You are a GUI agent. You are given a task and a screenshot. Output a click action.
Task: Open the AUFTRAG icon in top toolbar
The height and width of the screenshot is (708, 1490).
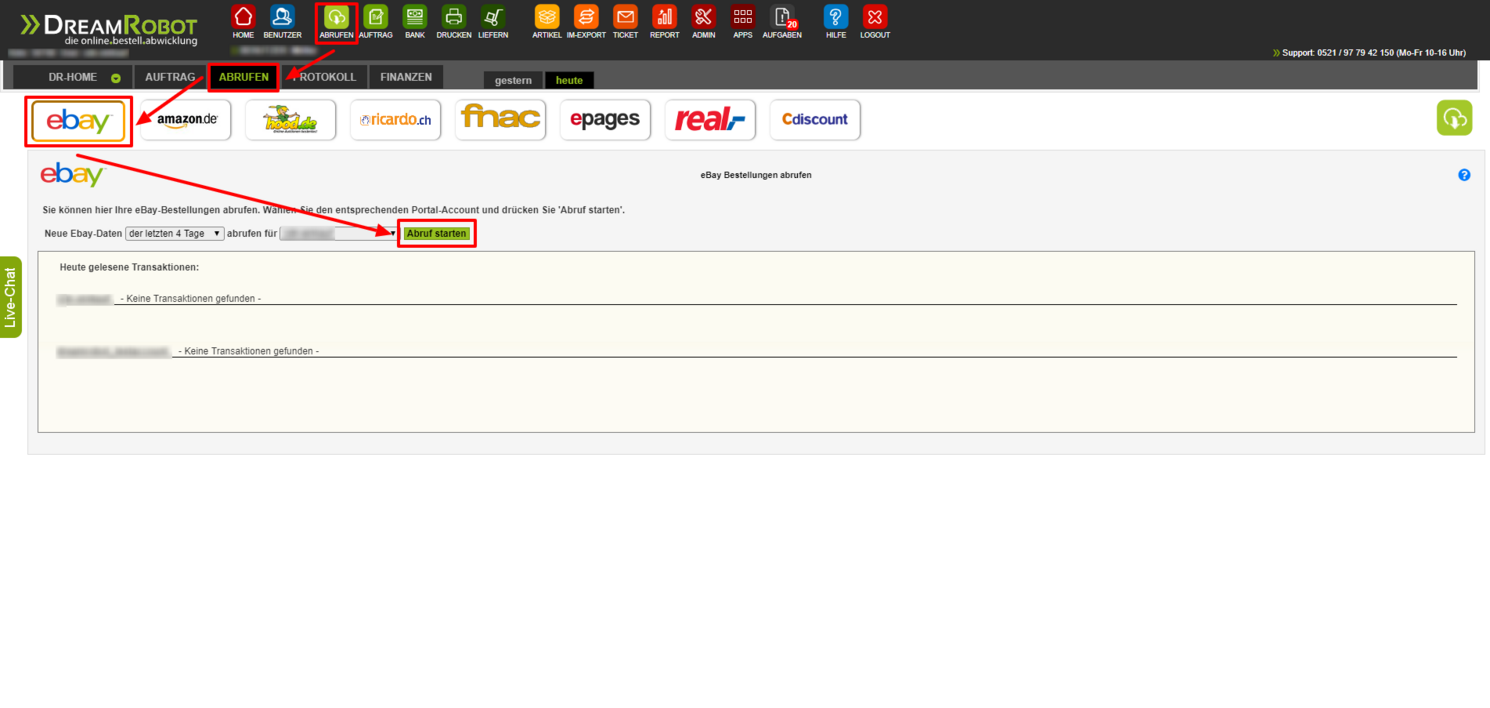coord(376,16)
